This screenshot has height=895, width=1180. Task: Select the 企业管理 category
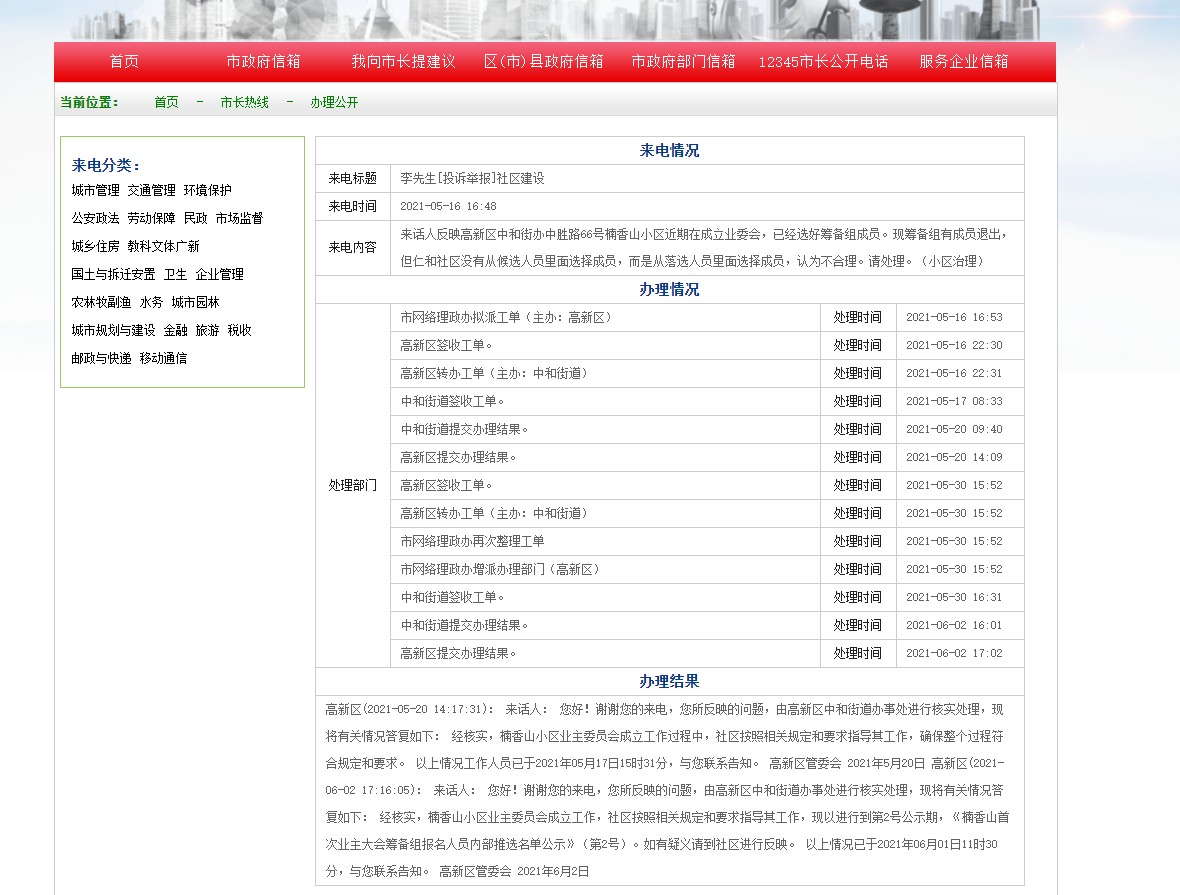coord(220,274)
